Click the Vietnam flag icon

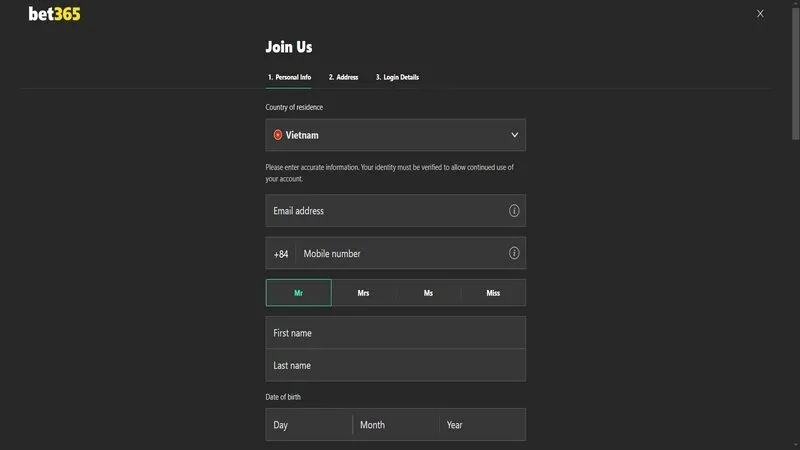pos(278,135)
